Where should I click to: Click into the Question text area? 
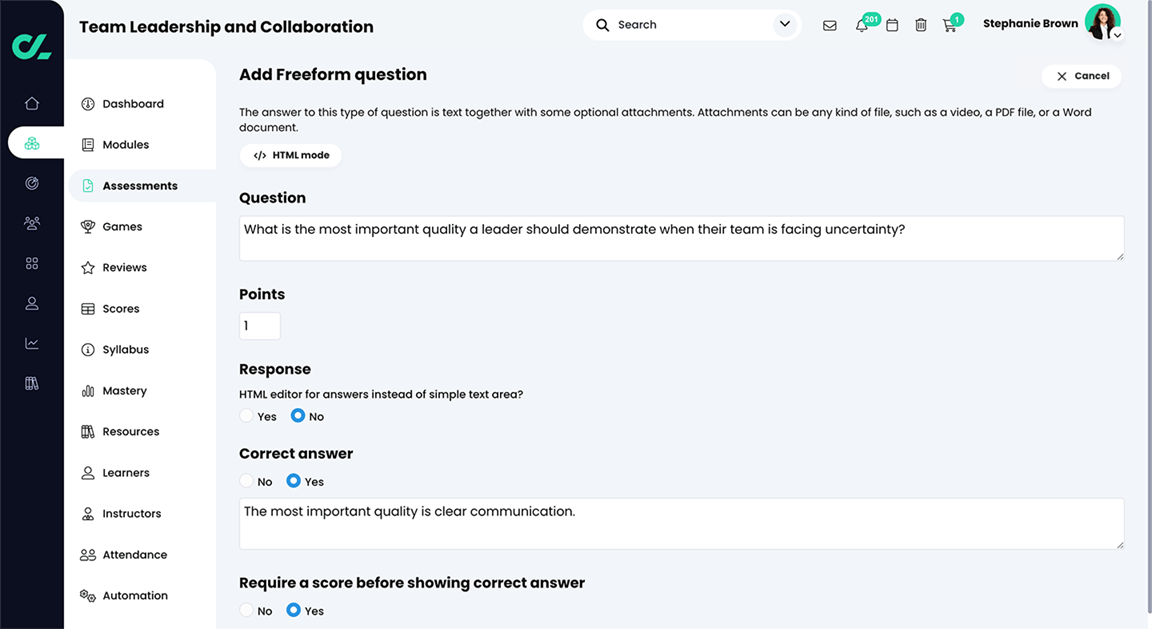681,239
